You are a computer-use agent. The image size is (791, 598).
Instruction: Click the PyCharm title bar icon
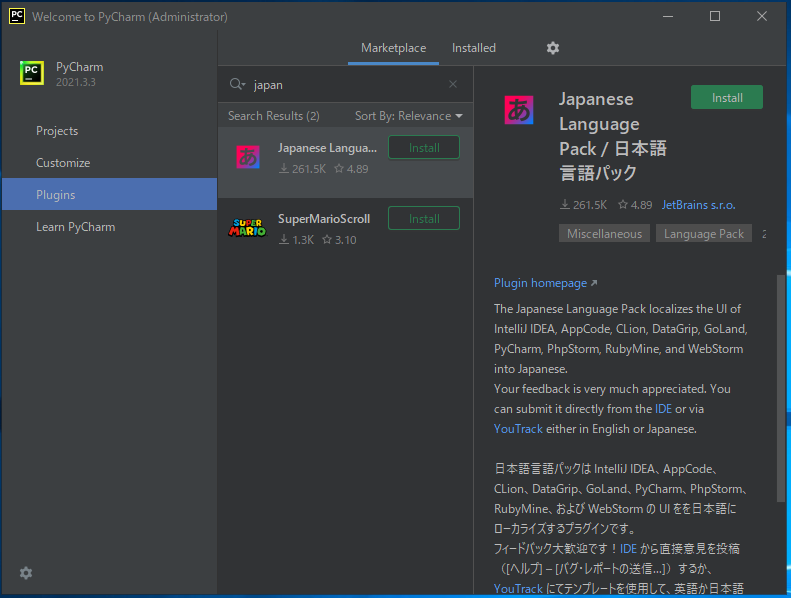tap(17, 16)
